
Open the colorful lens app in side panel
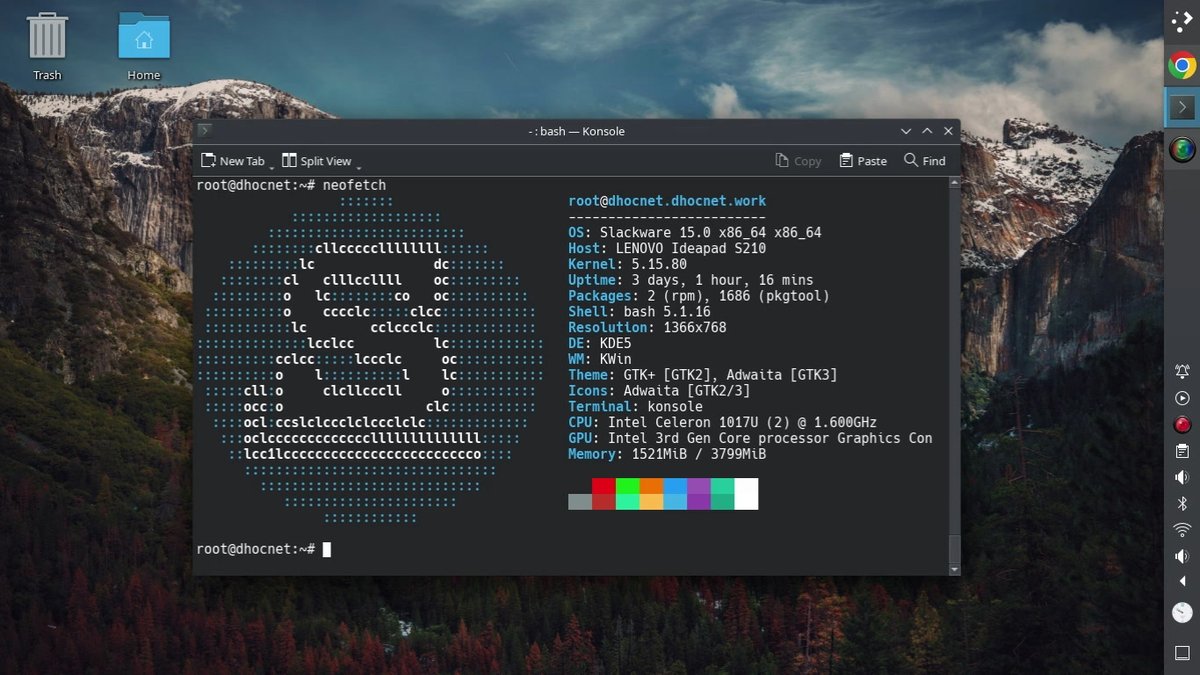point(1182,150)
